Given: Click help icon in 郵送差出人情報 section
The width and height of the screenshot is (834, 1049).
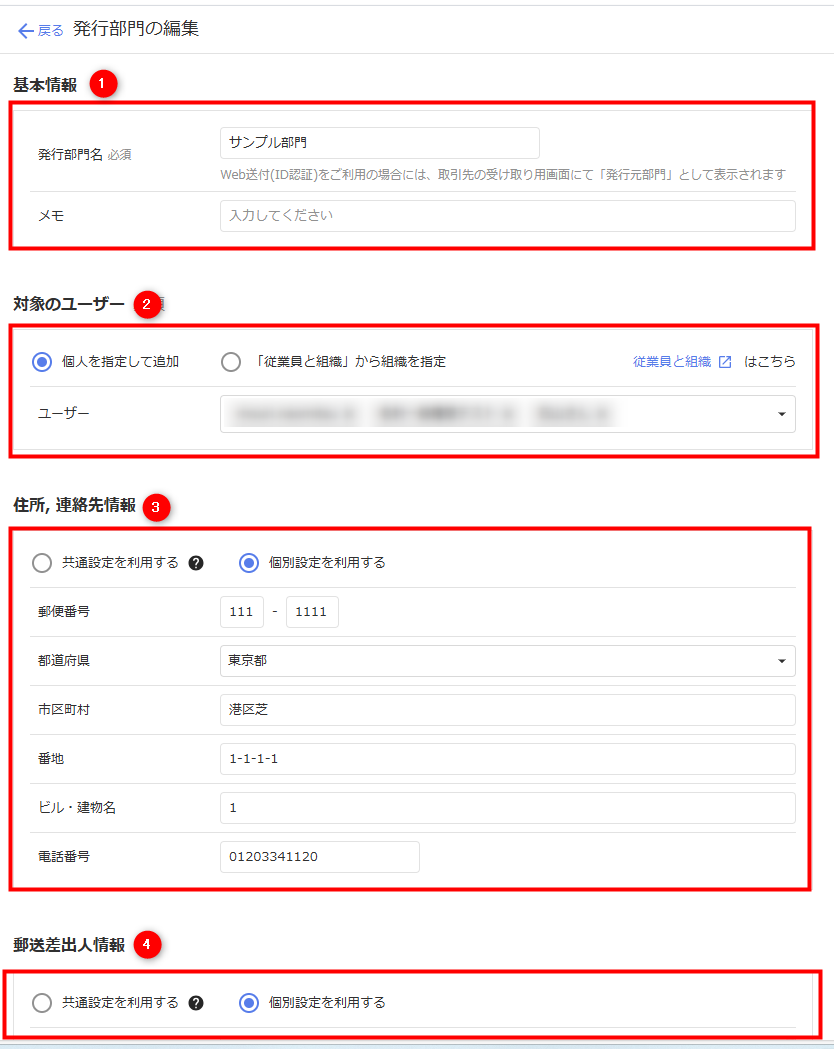Looking at the screenshot, I should pyautogui.click(x=196, y=1002).
